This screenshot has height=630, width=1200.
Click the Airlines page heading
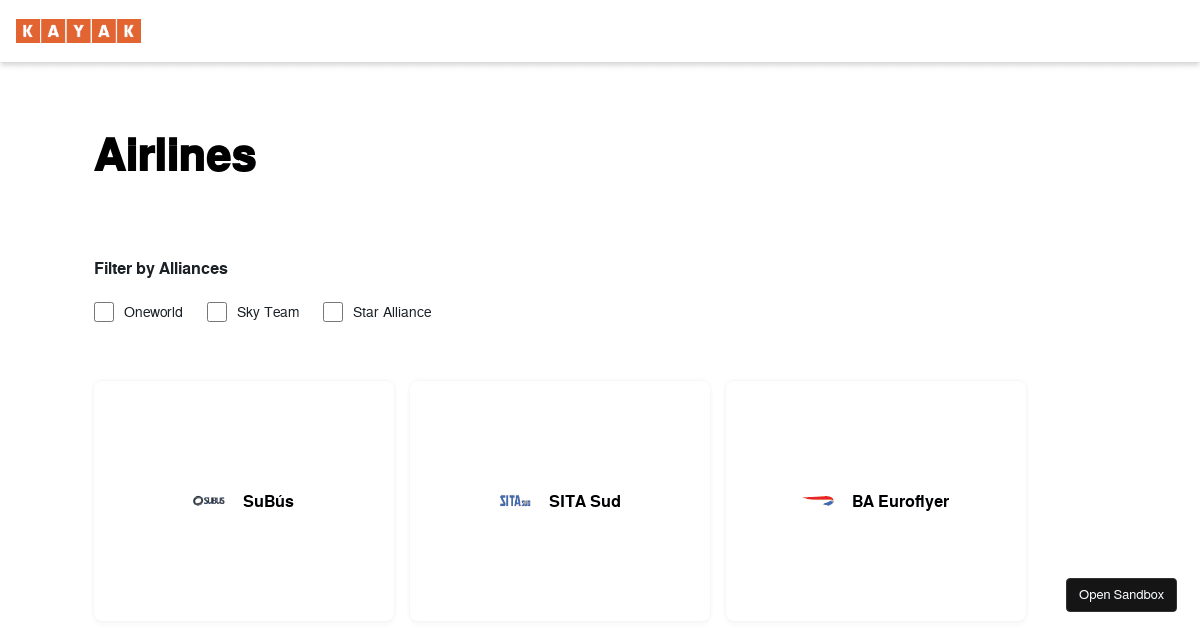click(x=175, y=156)
